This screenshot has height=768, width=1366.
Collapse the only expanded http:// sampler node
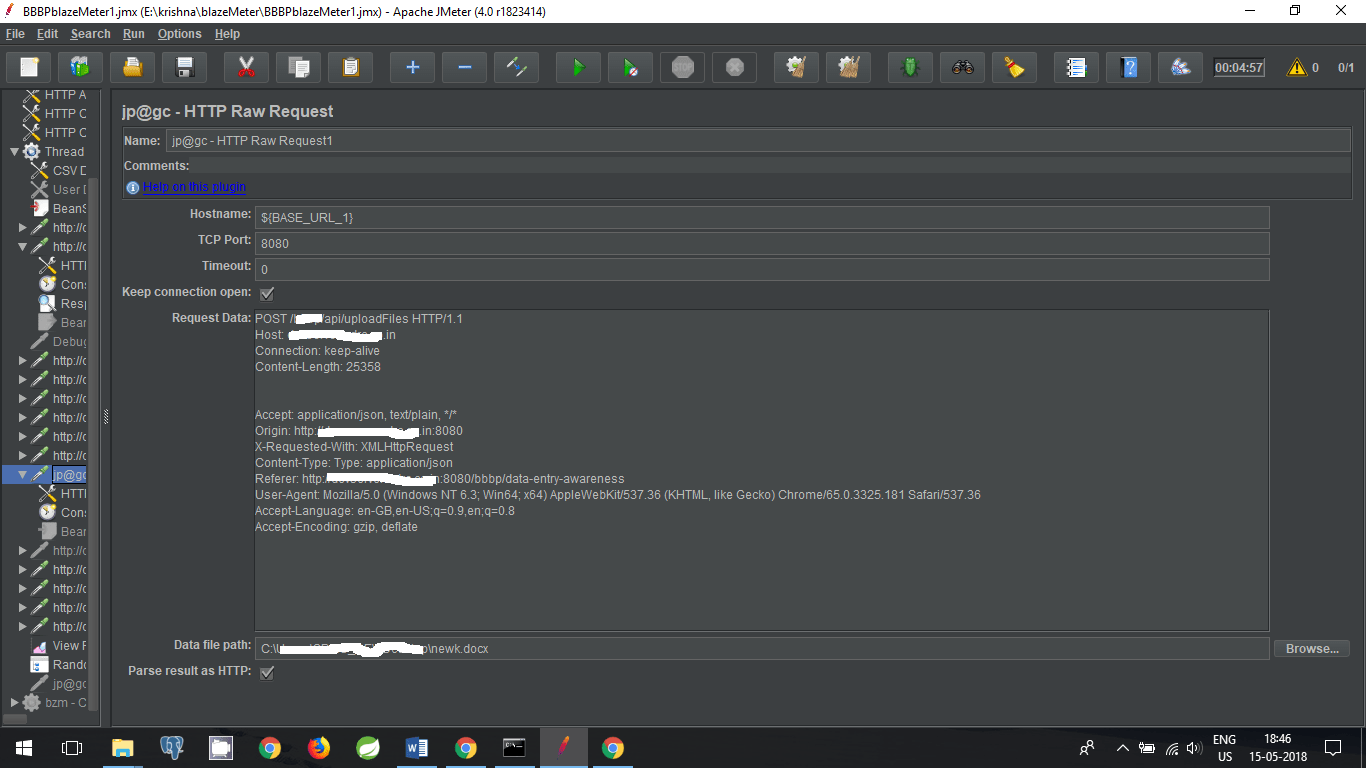coord(22,246)
